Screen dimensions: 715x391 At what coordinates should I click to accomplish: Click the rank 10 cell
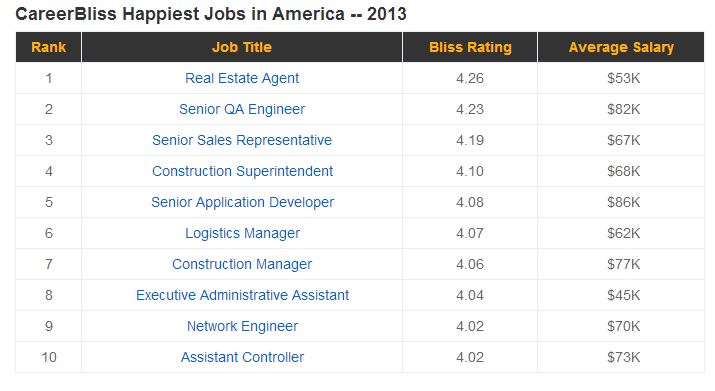tap(49, 357)
